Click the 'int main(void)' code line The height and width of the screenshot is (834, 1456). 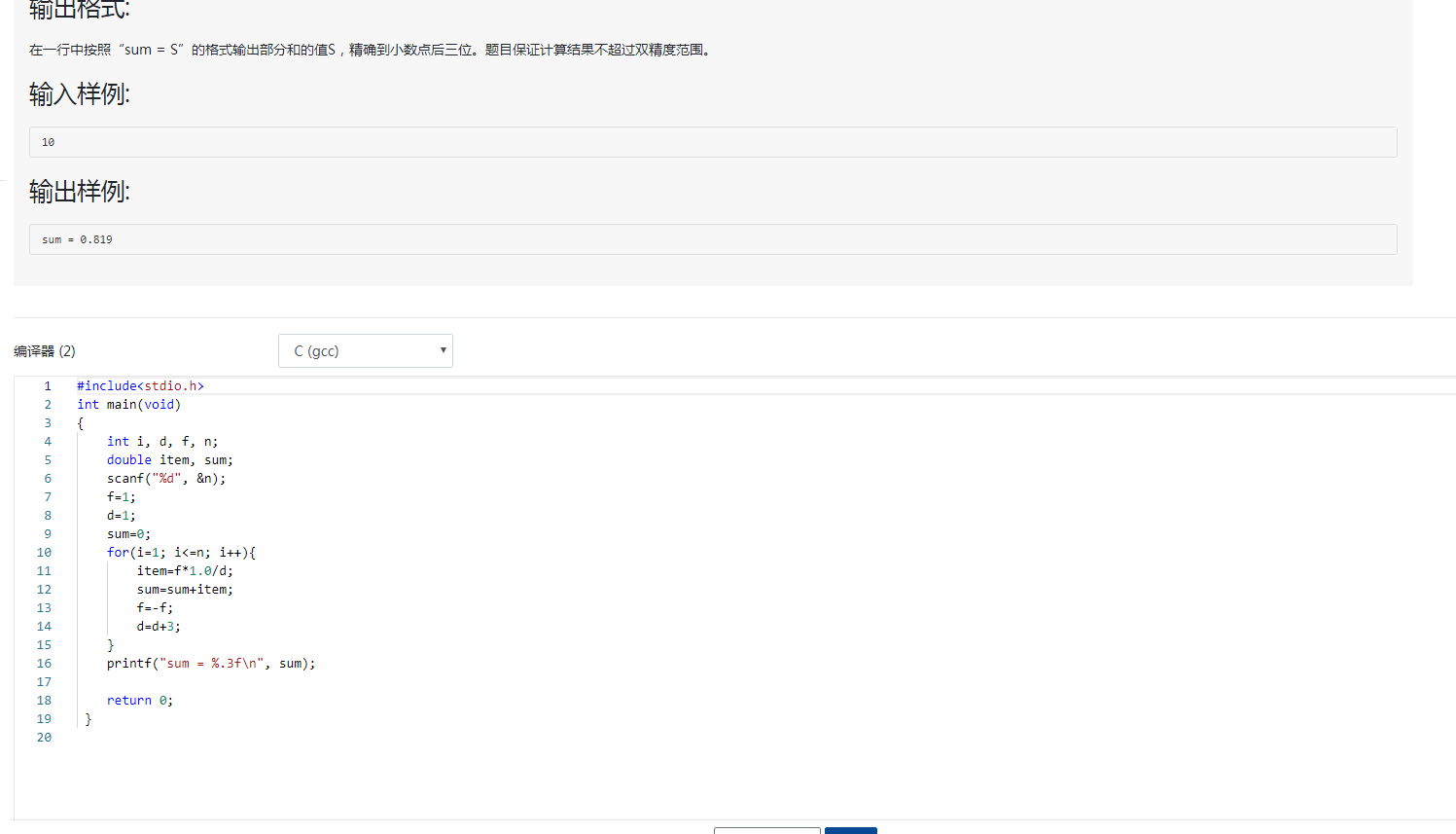129,405
